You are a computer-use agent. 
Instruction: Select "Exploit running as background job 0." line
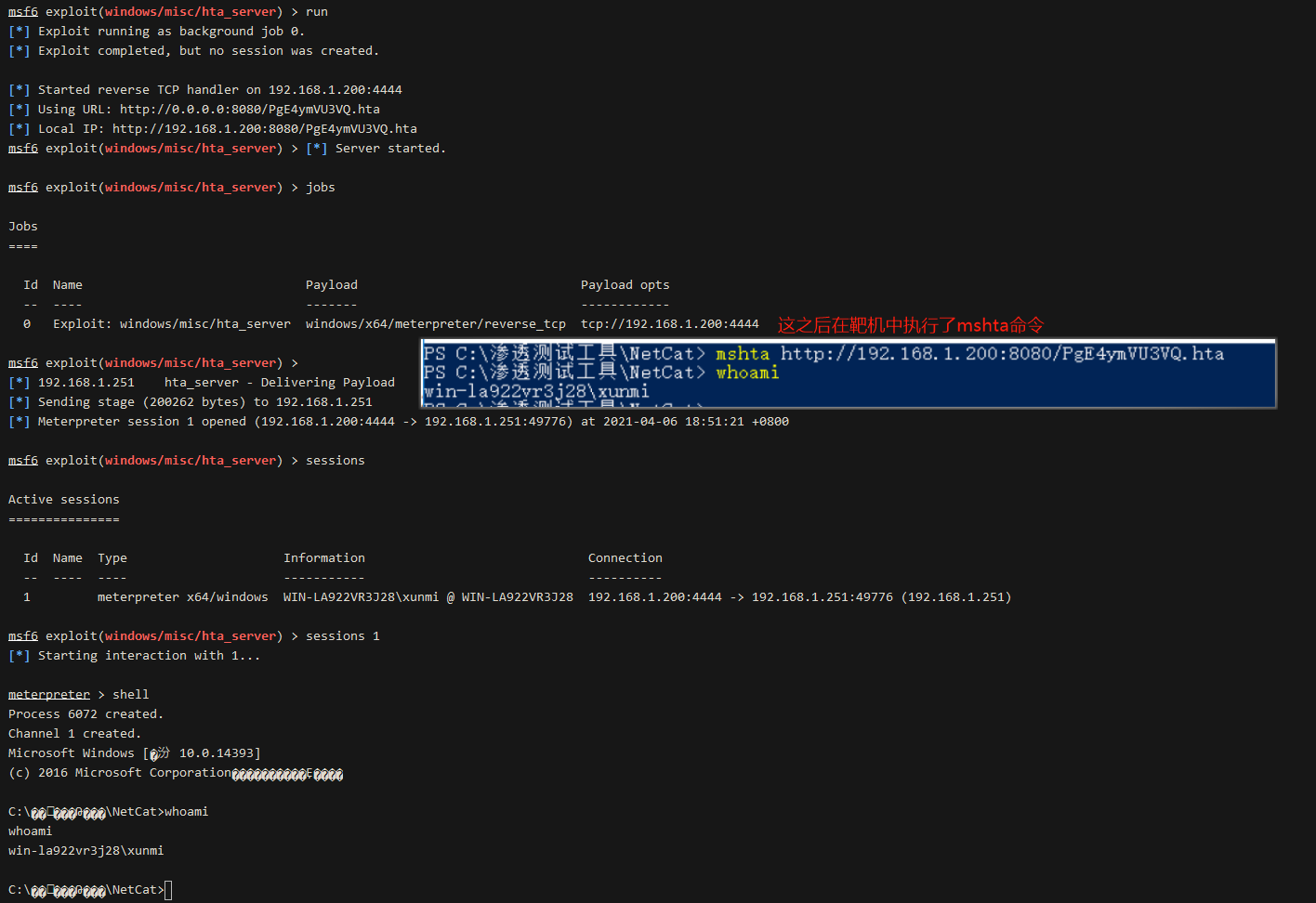click(171, 32)
